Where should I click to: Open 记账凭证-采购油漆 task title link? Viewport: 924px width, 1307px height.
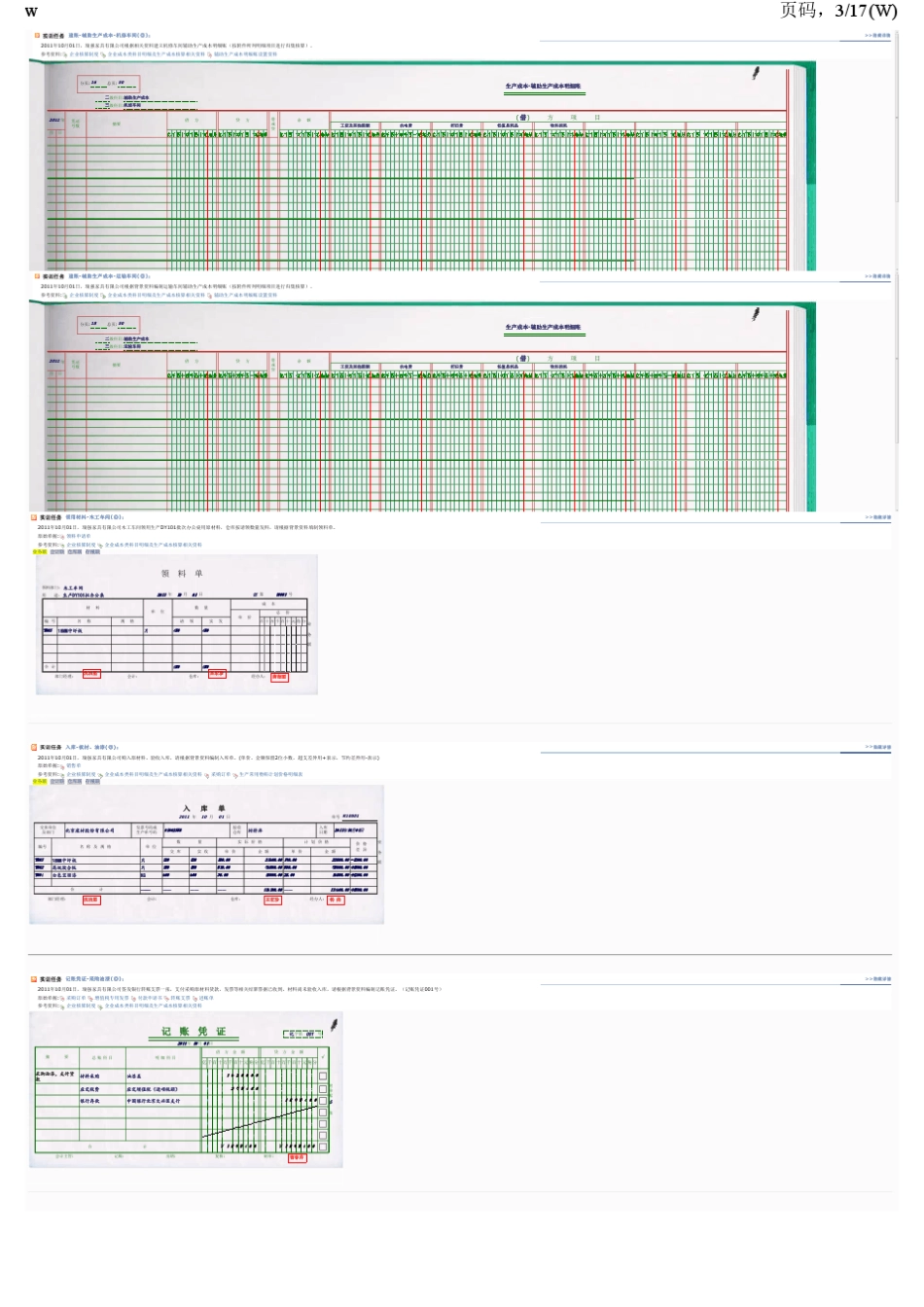click(x=94, y=979)
